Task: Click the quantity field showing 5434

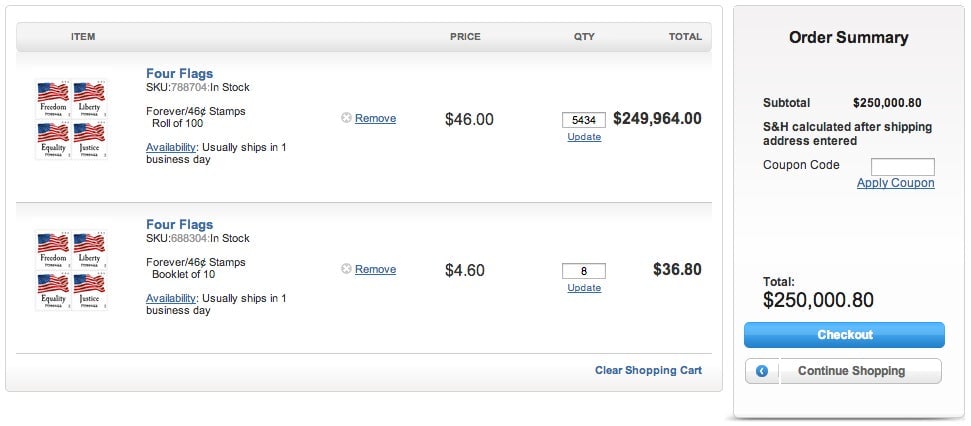Action: point(584,120)
